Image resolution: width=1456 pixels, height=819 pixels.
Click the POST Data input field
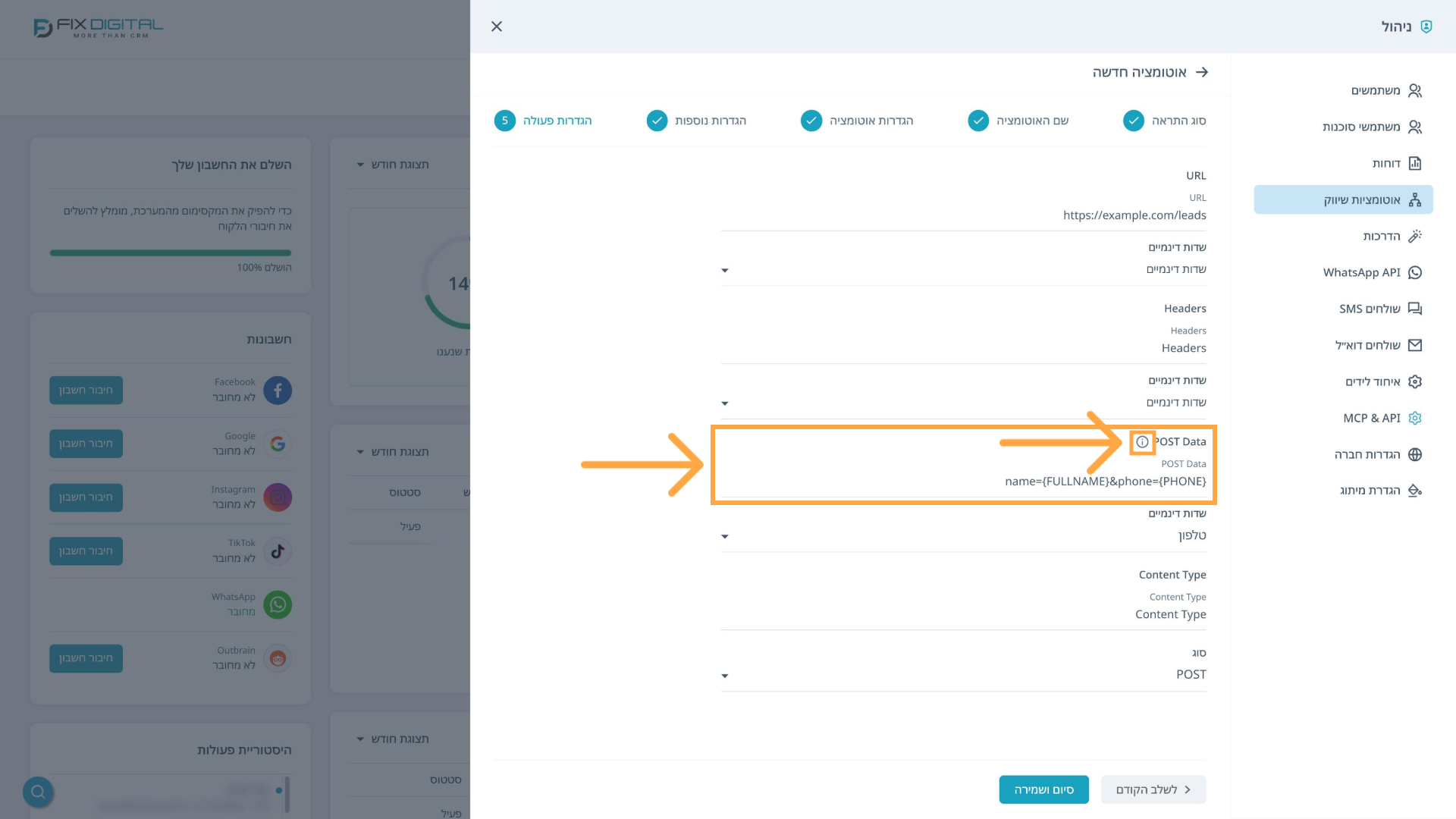964,482
